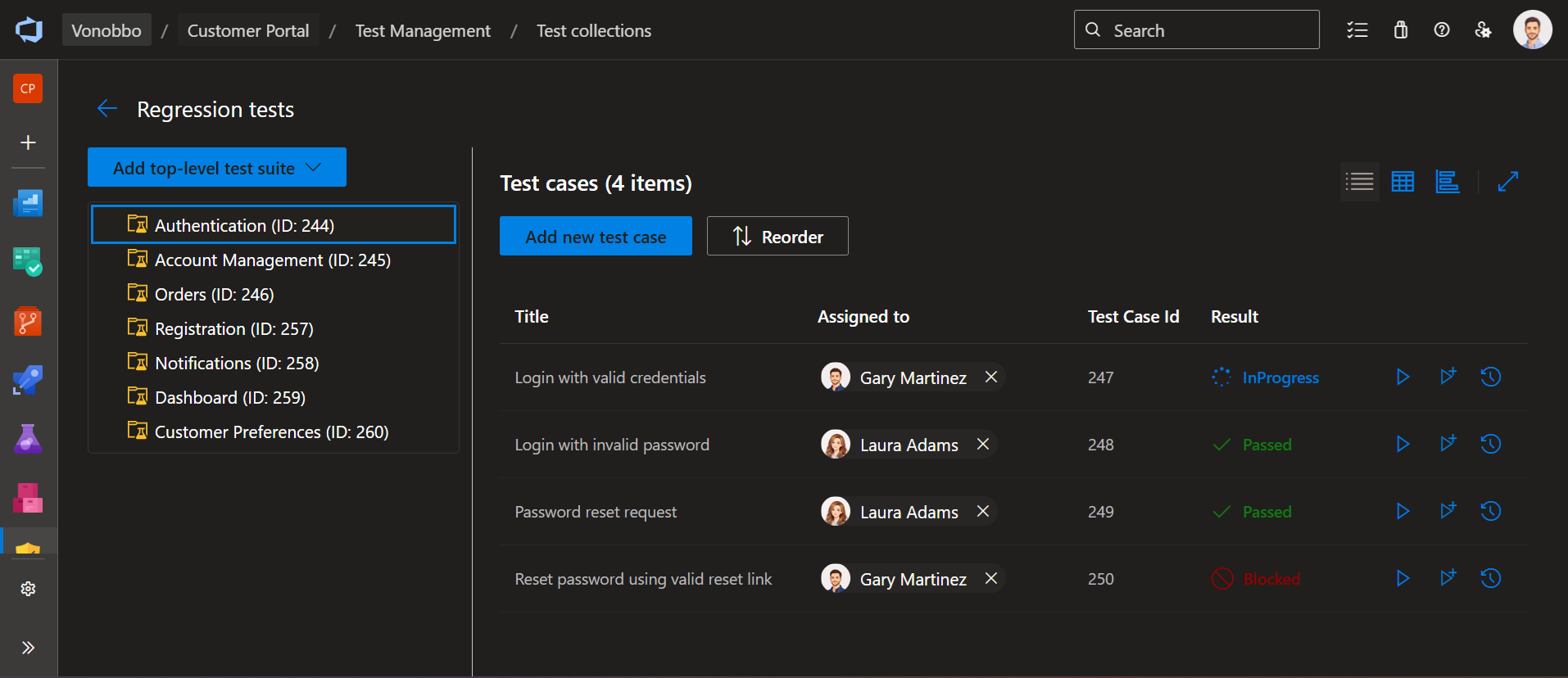The image size is (1568, 678).
Task: Open Repos icon in left sidebar
Action: pyautogui.click(x=28, y=321)
